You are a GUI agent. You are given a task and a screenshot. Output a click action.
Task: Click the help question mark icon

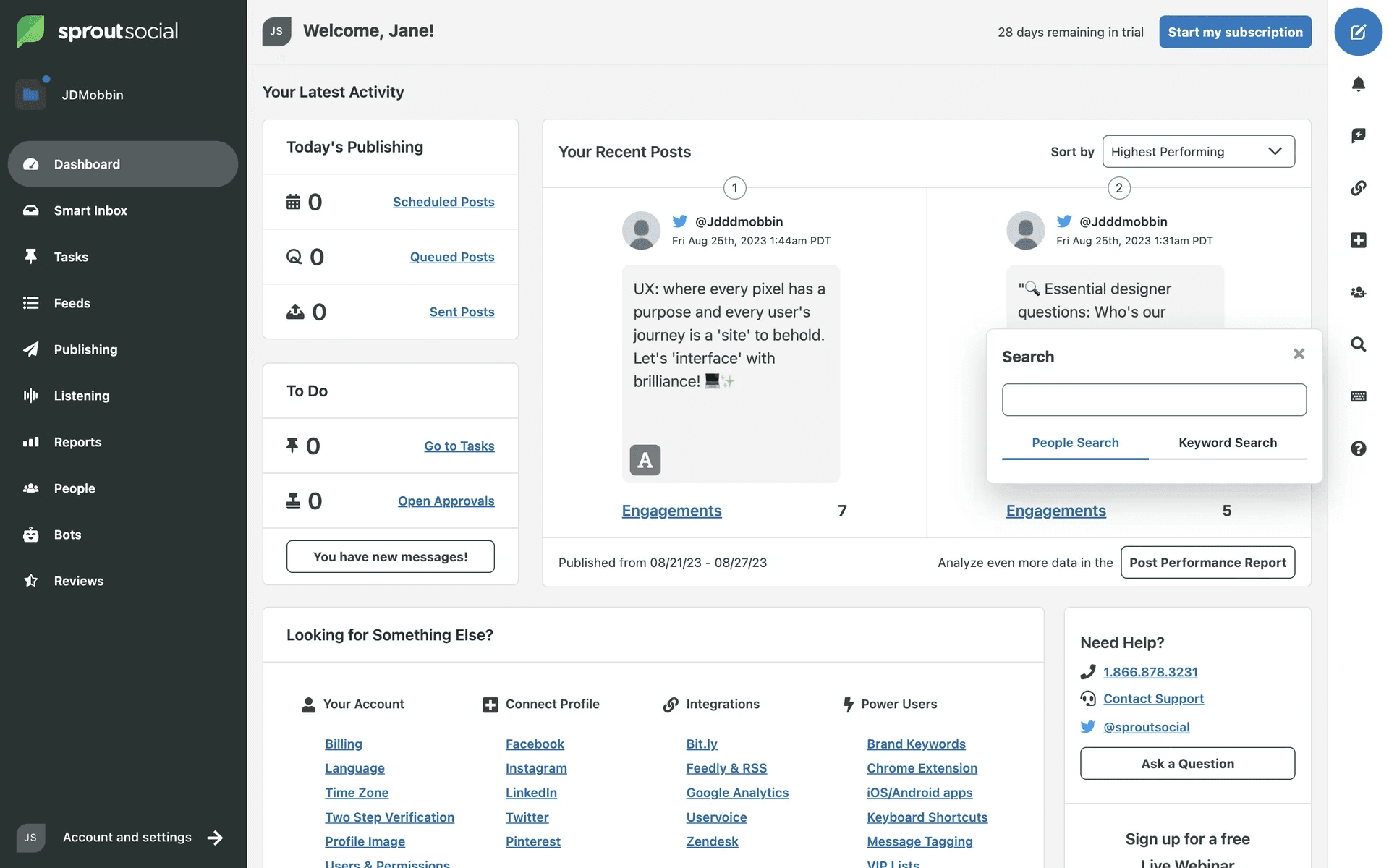(1358, 448)
